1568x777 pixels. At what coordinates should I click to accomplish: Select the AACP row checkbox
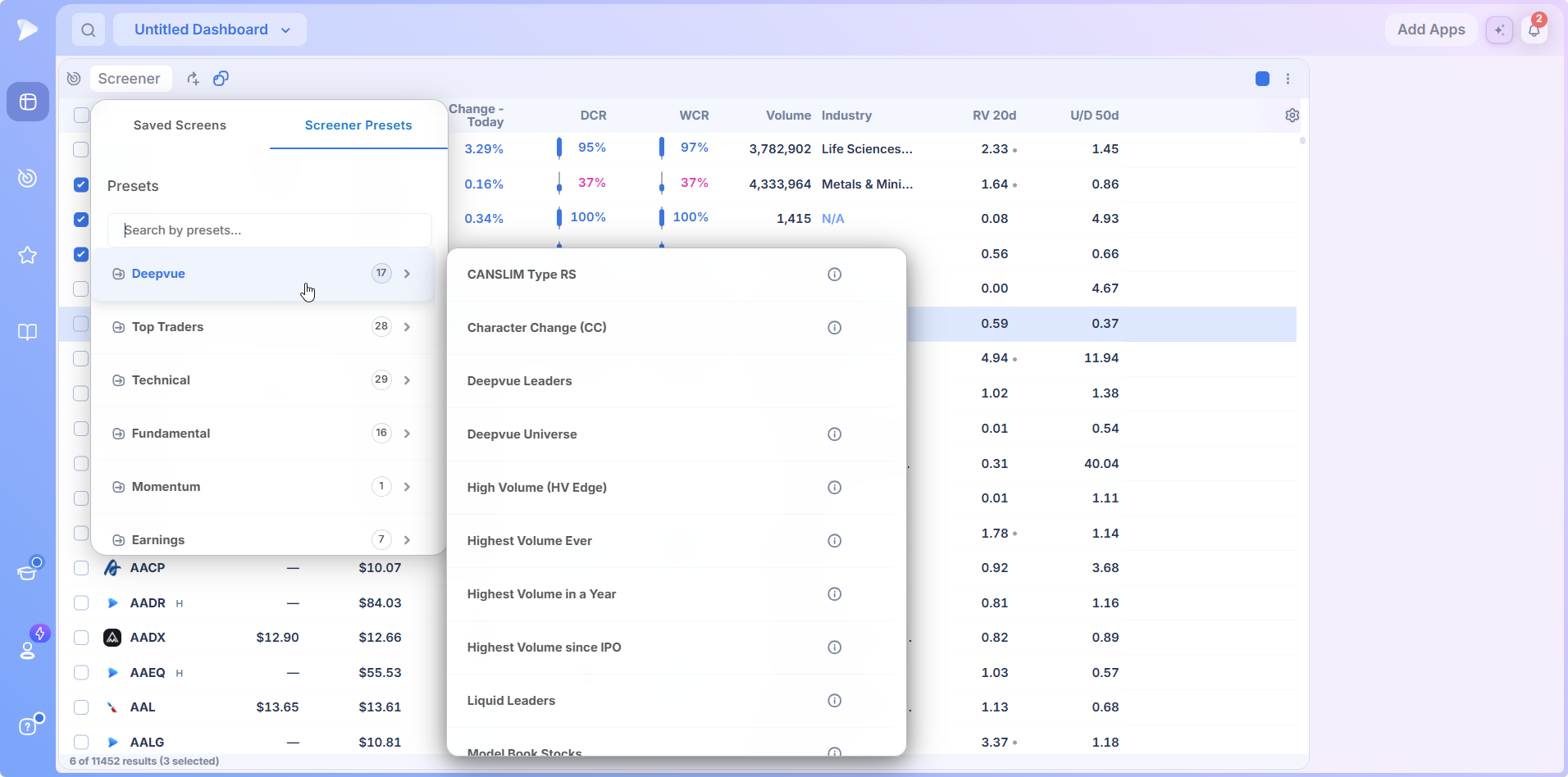(x=80, y=568)
